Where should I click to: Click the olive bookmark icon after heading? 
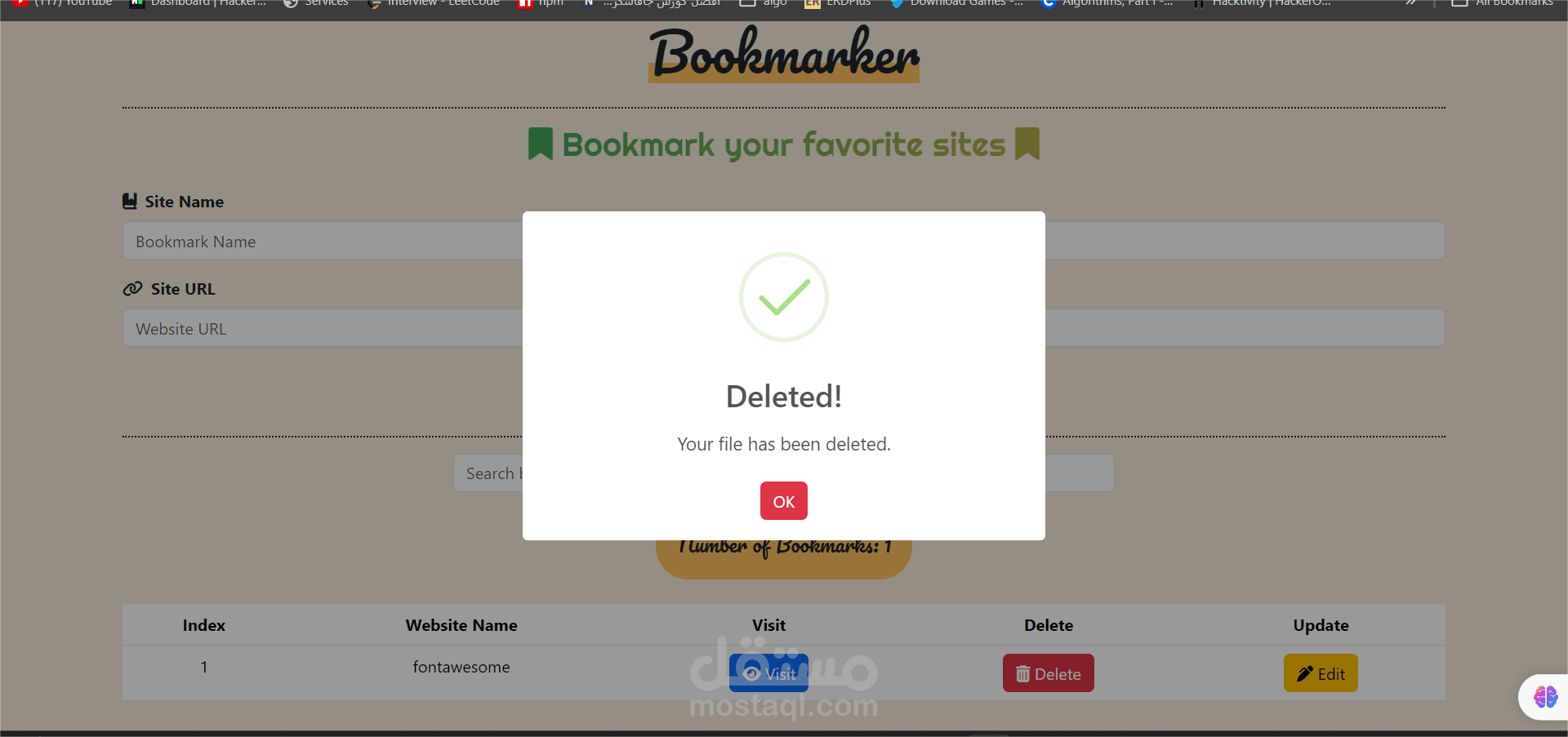coord(1027,144)
